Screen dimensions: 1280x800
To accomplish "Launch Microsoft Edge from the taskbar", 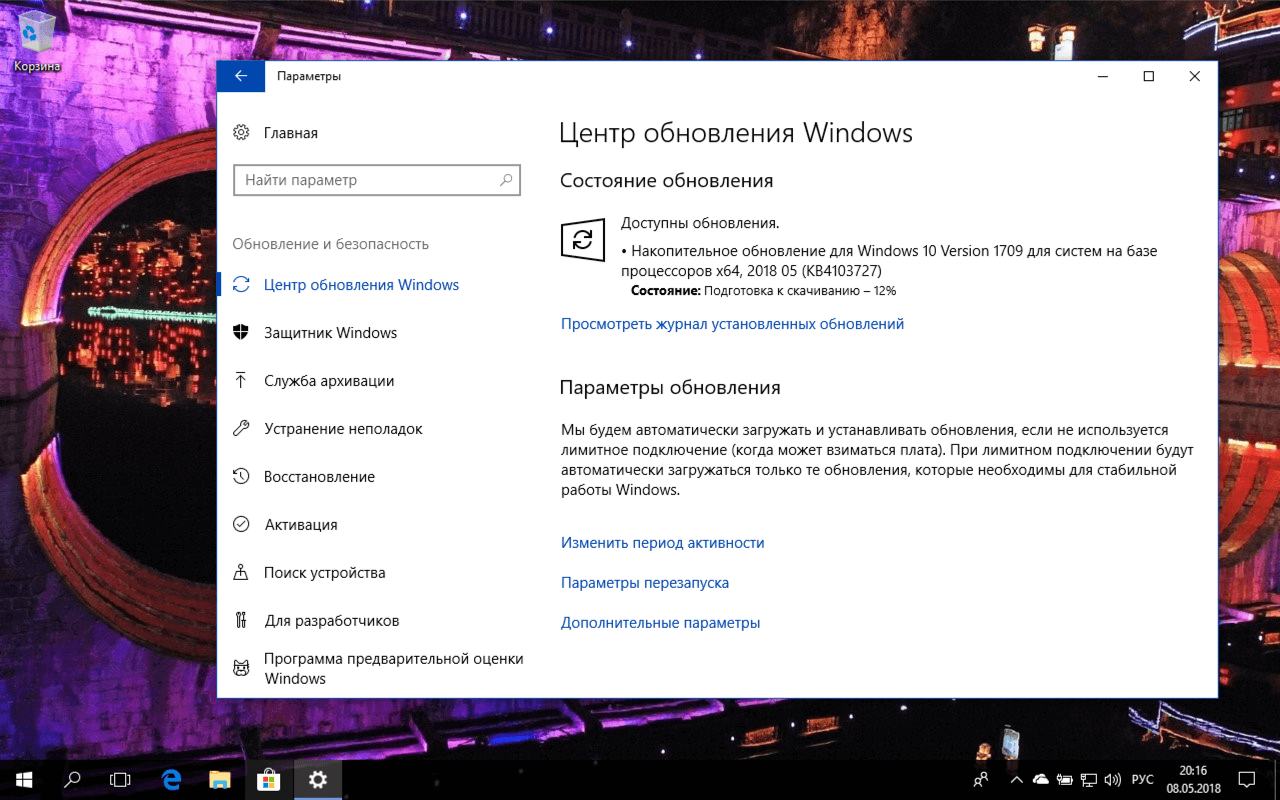I will (x=170, y=779).
